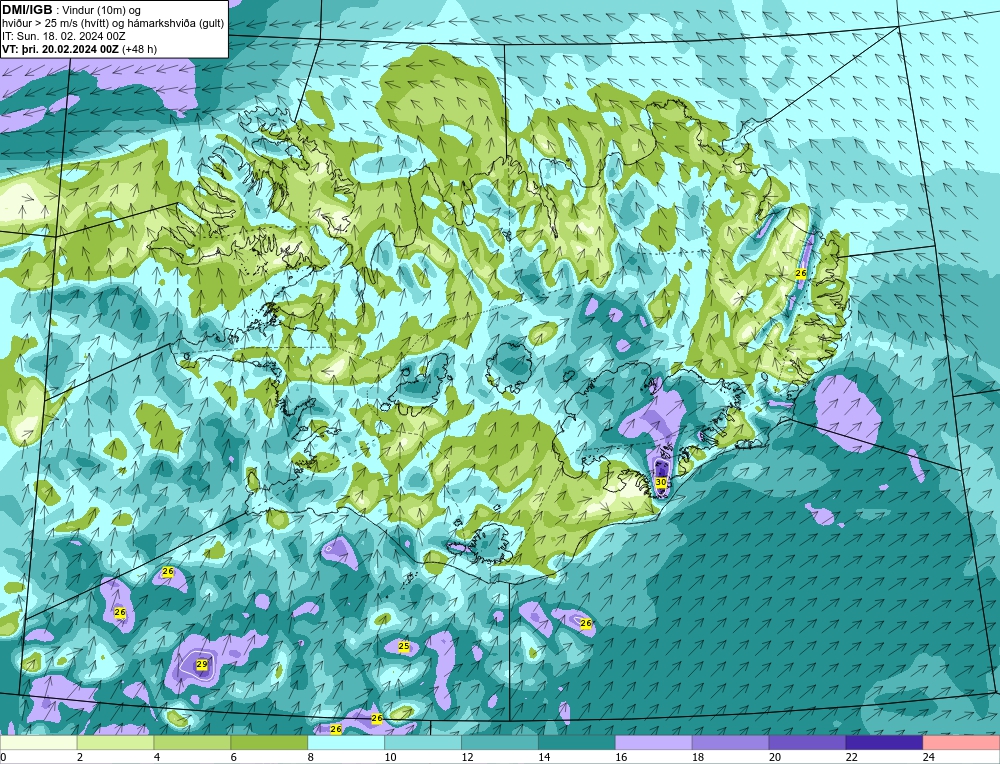Pick the 20–22 m/s violet swatch
The image size is (1000, 764).
(807, 743)
